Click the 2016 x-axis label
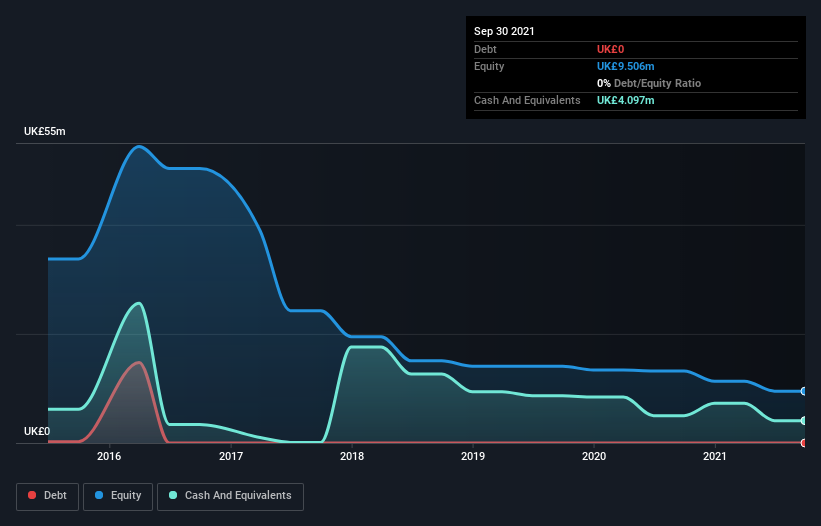This screenshot has height=526, width=821. coord(109,456)
